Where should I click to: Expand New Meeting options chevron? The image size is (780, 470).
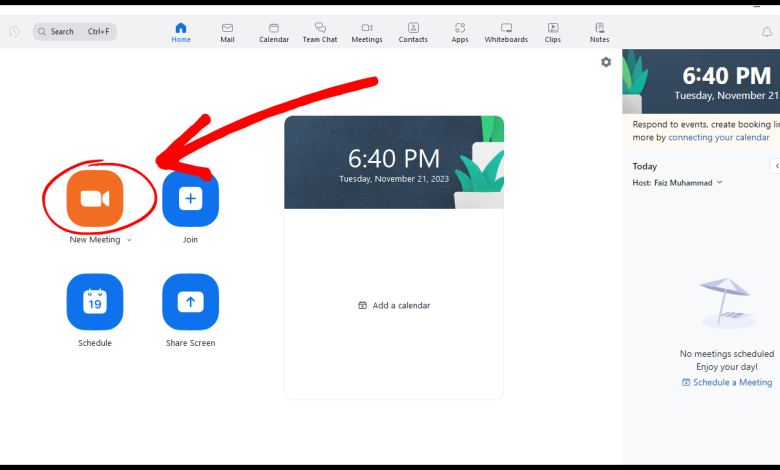pyautogui.click(x=129, y=240)
